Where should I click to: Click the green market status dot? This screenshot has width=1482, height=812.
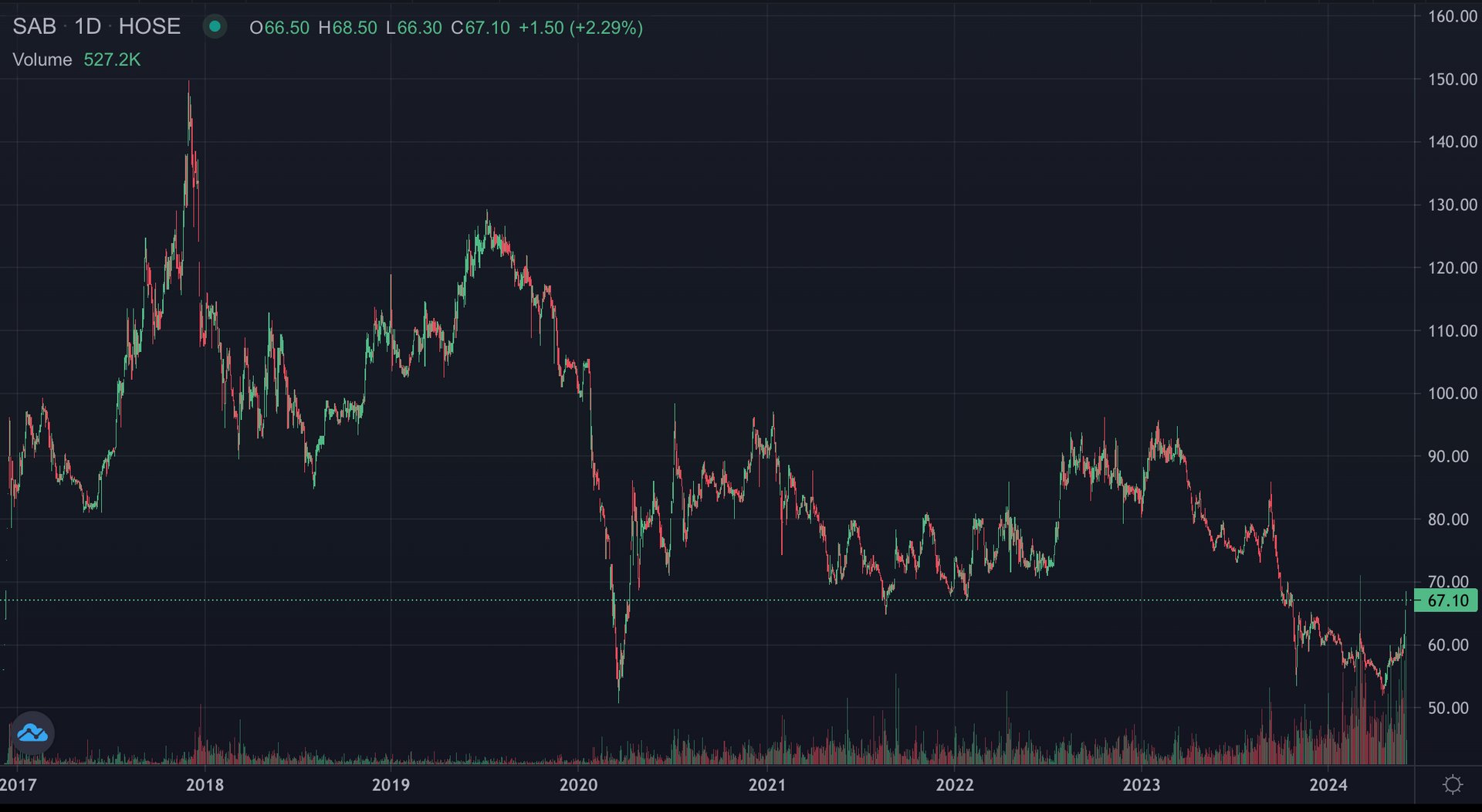(x=215, y=27)
